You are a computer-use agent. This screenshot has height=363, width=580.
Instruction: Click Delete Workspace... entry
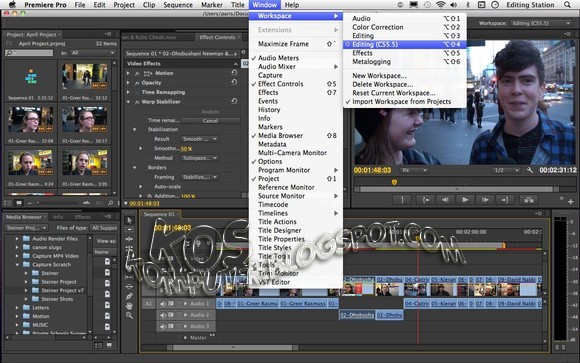[405, 84]
